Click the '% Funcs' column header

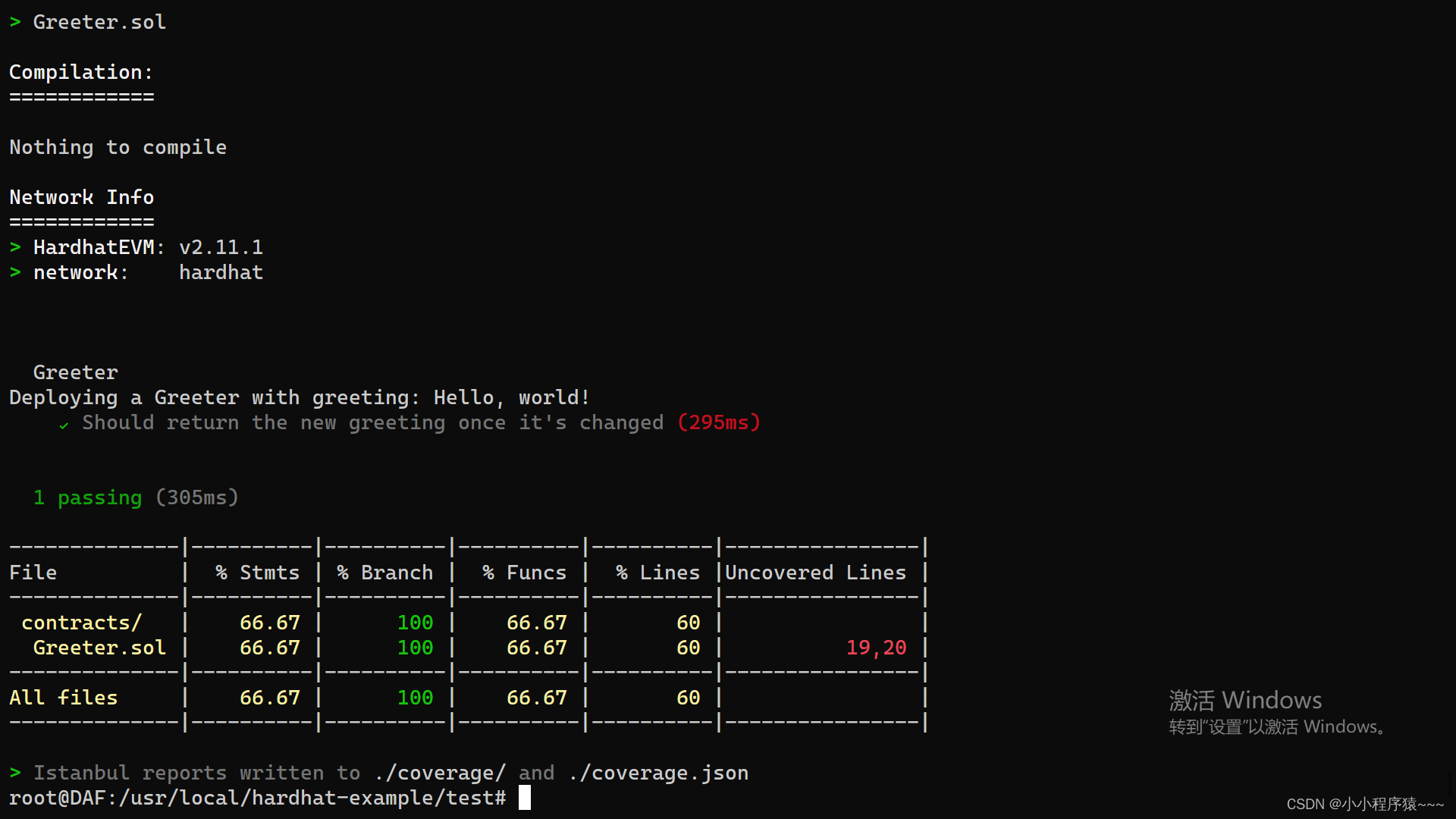coord(524,573)
